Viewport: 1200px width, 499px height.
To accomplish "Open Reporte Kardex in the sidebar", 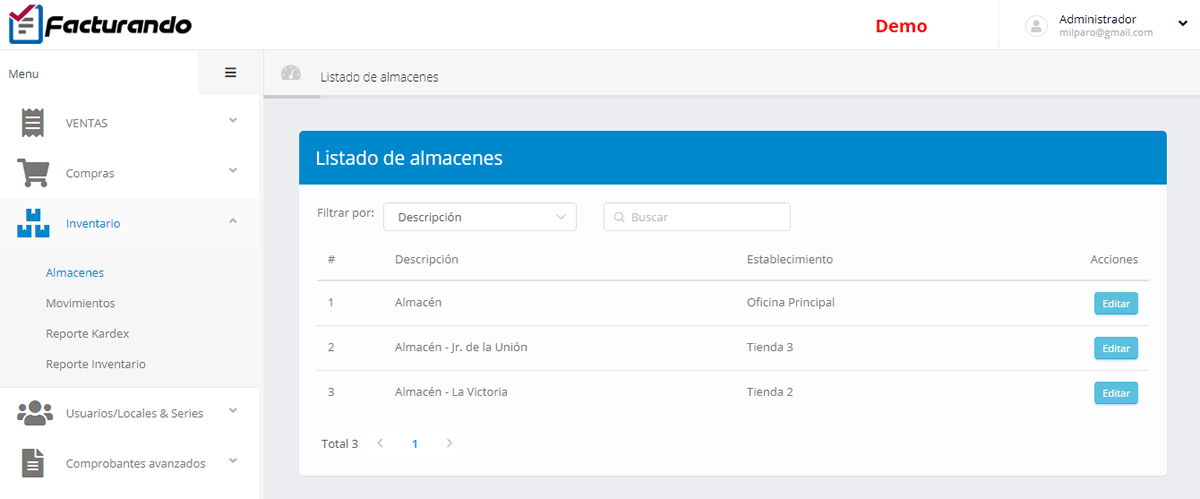I will click(x=87, y=333).
